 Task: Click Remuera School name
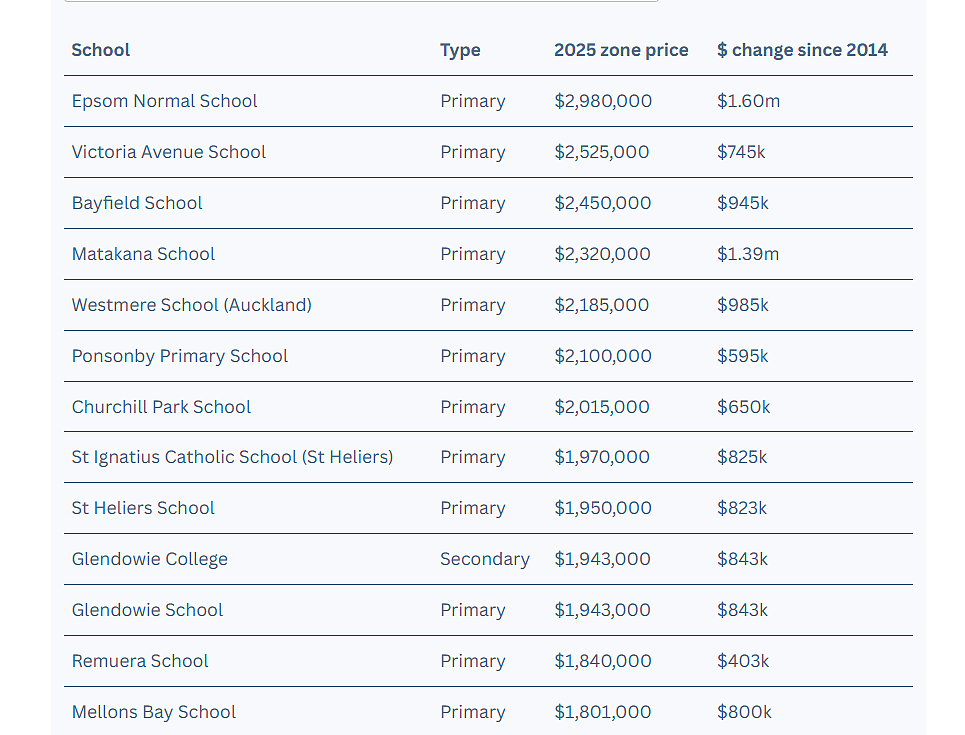click(140, 661)
